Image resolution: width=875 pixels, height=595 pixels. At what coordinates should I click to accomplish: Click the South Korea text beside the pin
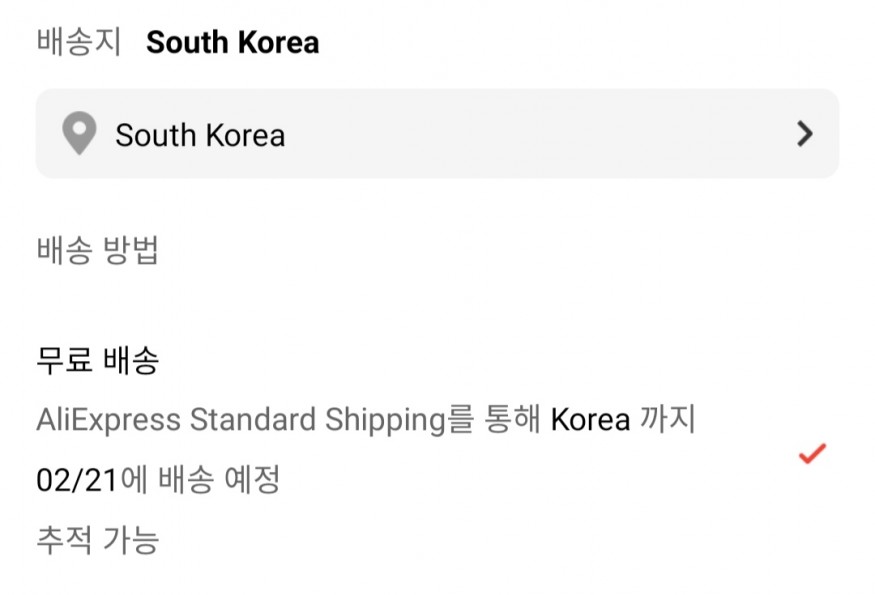click(x=200, y=135)
